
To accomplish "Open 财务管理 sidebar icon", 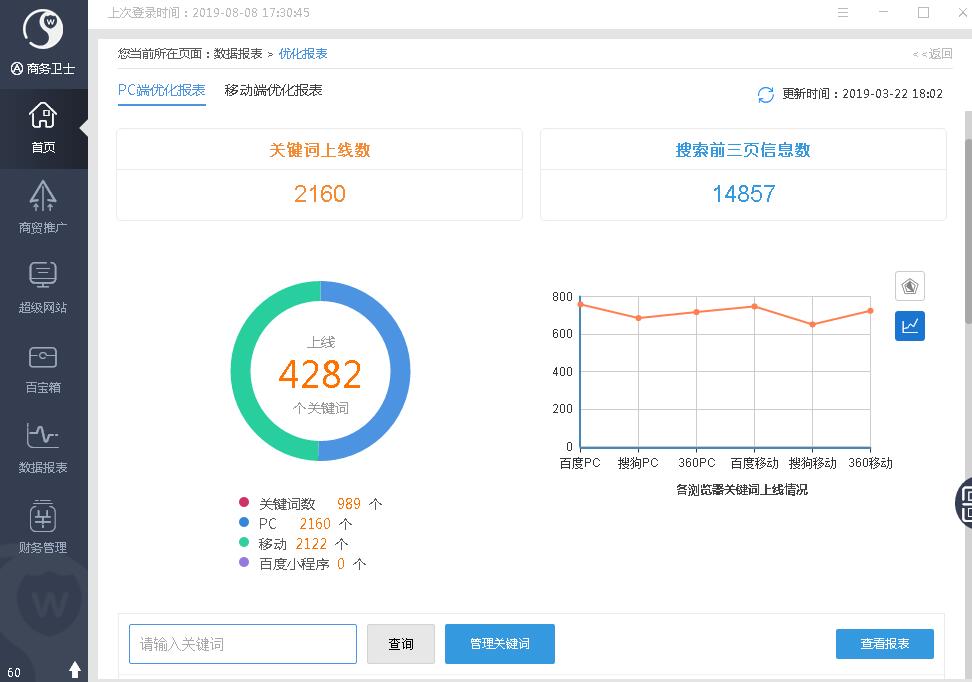I will pos(43,527).
